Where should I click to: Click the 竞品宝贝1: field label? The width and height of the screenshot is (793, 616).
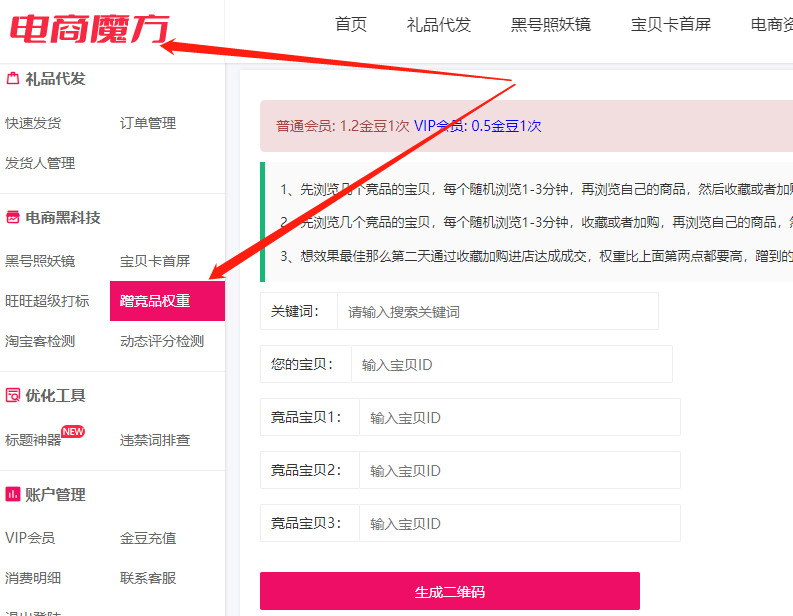tap(306, 417)
